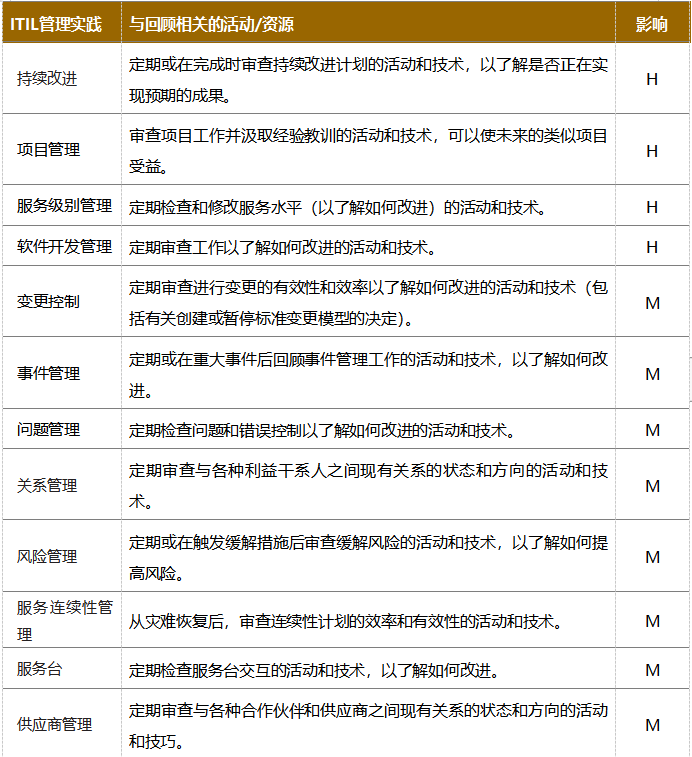
Task: Select the cell '服务连续性管理'
Action: click(64, 620)
